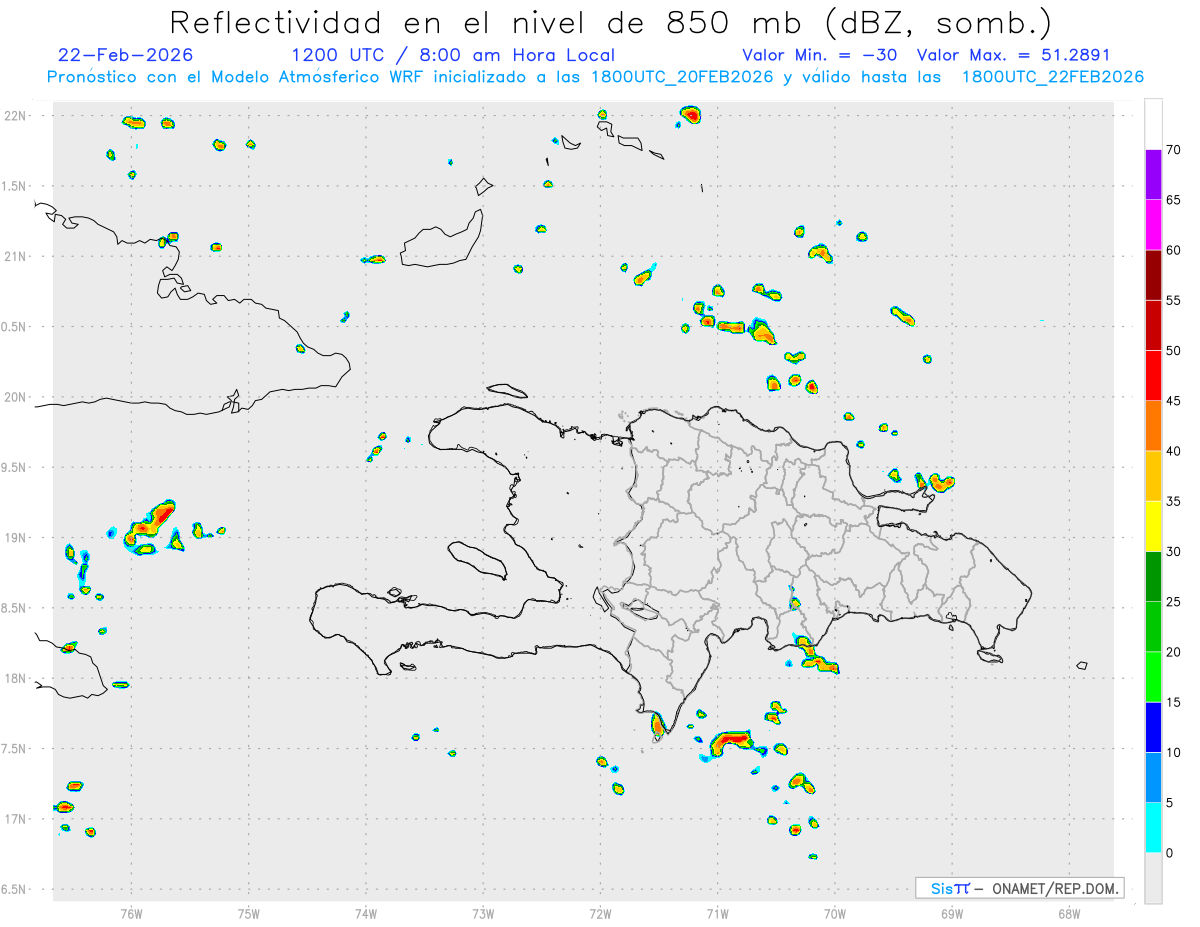
Task: Click the 68W longitude axis label
Action: tap(1069, 913)
